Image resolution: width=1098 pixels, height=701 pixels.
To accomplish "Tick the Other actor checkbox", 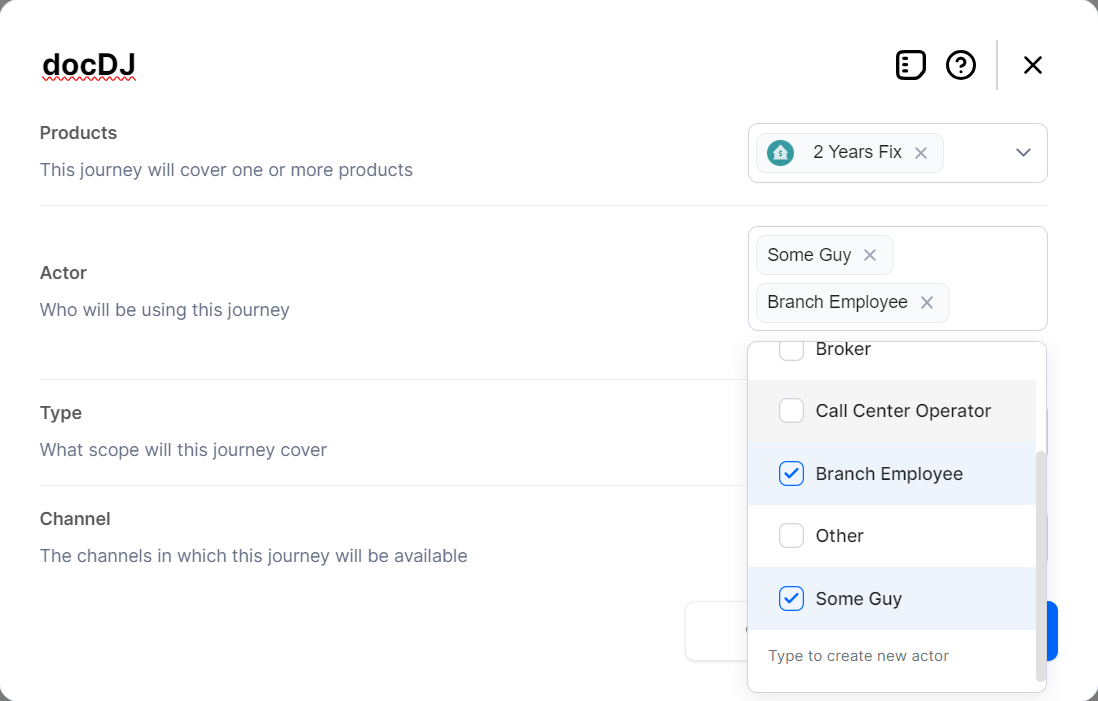I will tap(791, 536).
